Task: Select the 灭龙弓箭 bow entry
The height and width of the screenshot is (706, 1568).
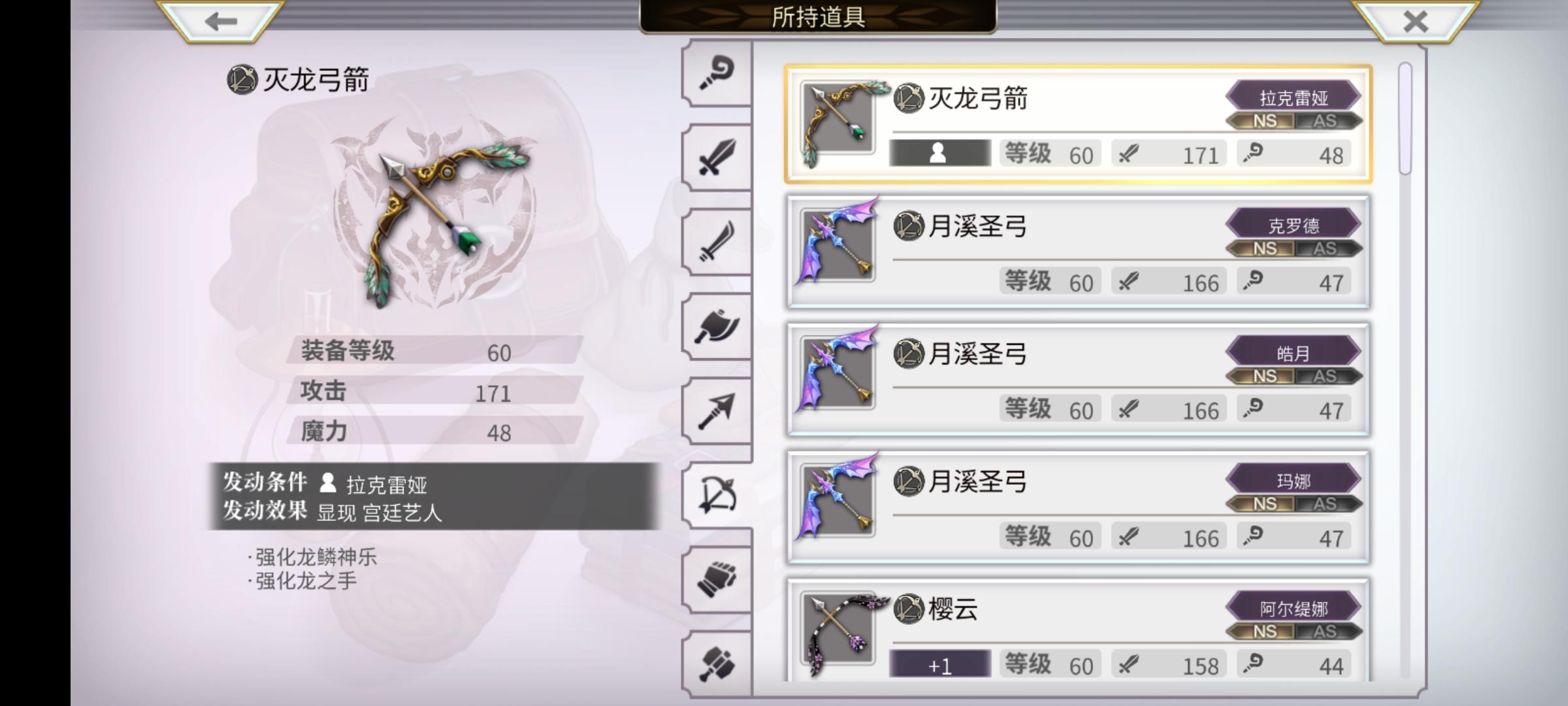Action: (1078, 124)
